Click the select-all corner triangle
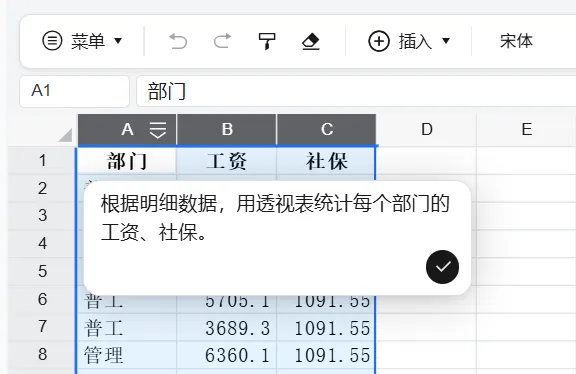The image size is (576, 374). pyautogui.click(x=65, y=134)
